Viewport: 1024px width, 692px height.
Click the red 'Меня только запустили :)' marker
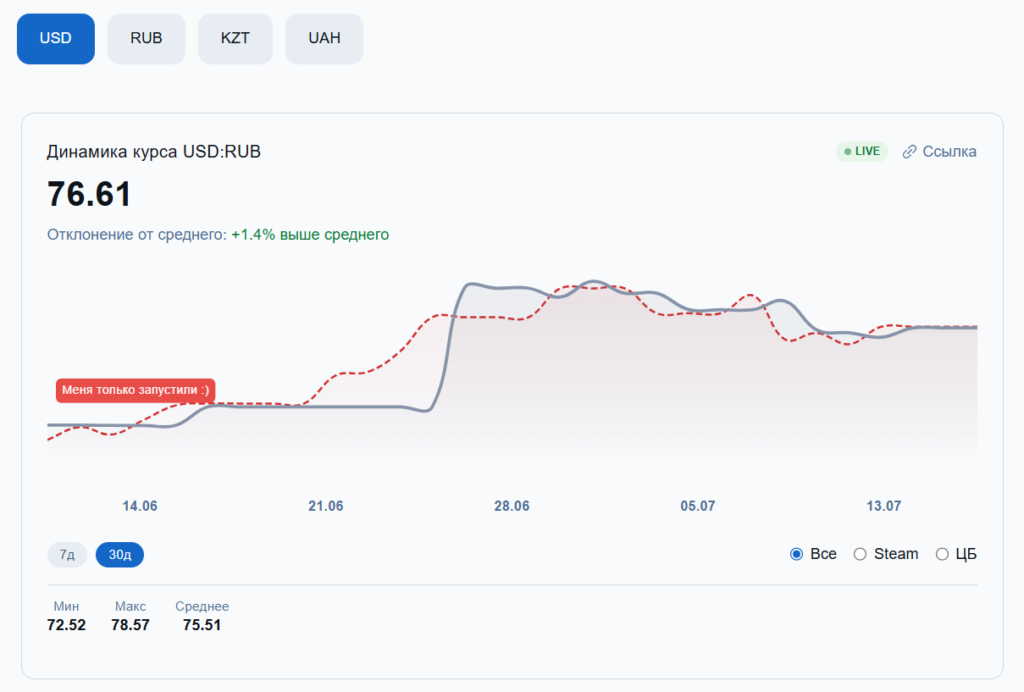135,390
